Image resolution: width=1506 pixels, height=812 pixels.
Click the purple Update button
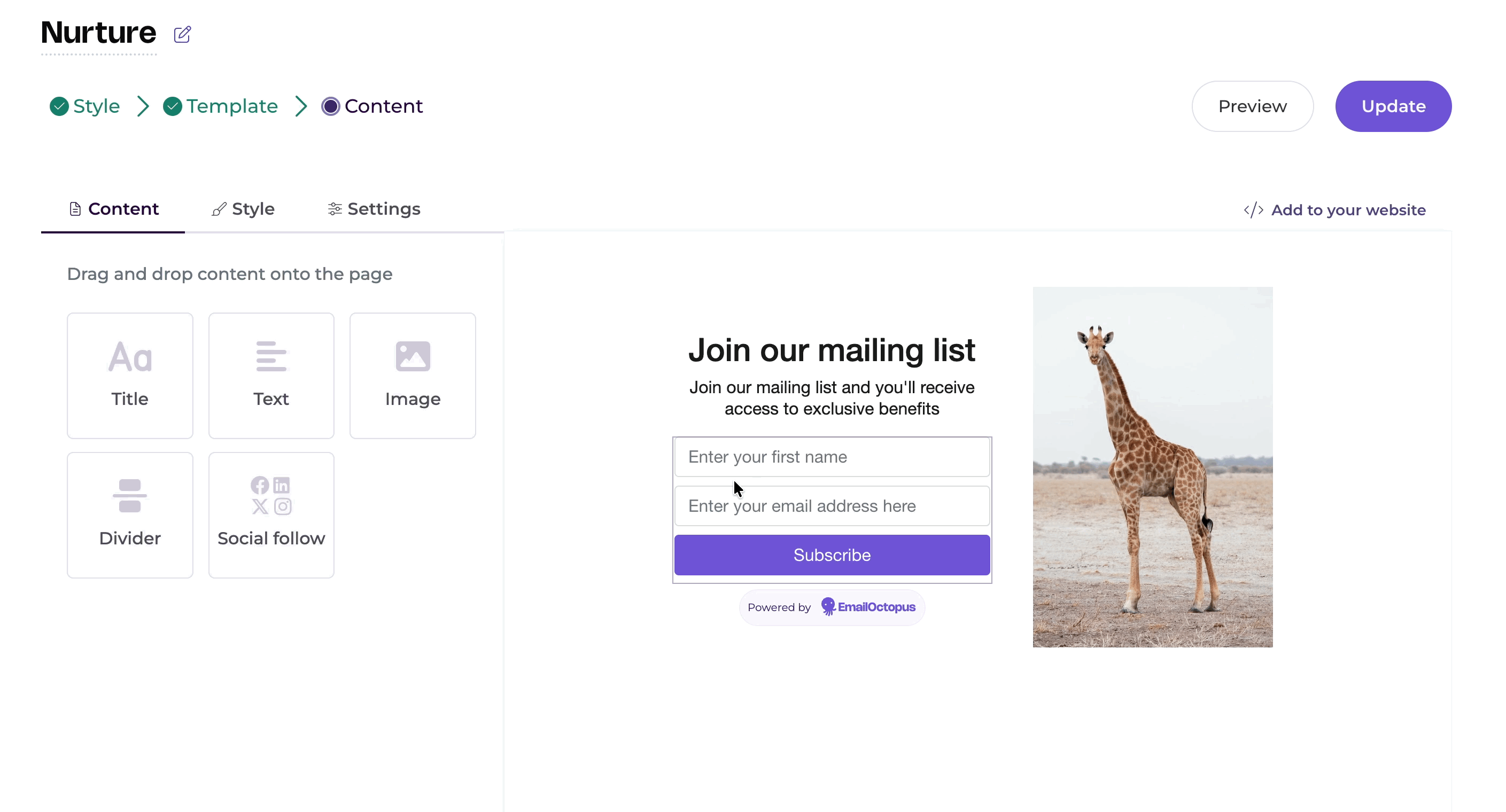(1393, 106)
